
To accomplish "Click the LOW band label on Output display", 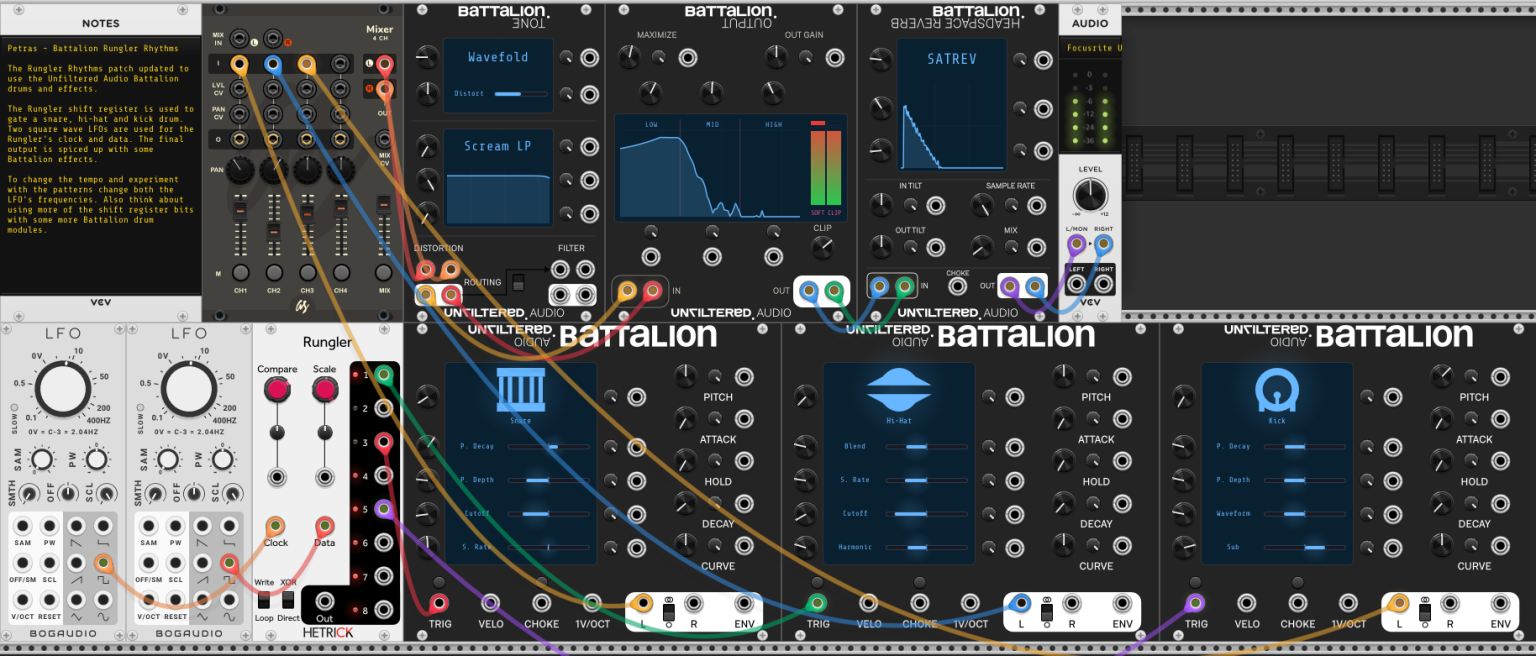I will (651, 124).
